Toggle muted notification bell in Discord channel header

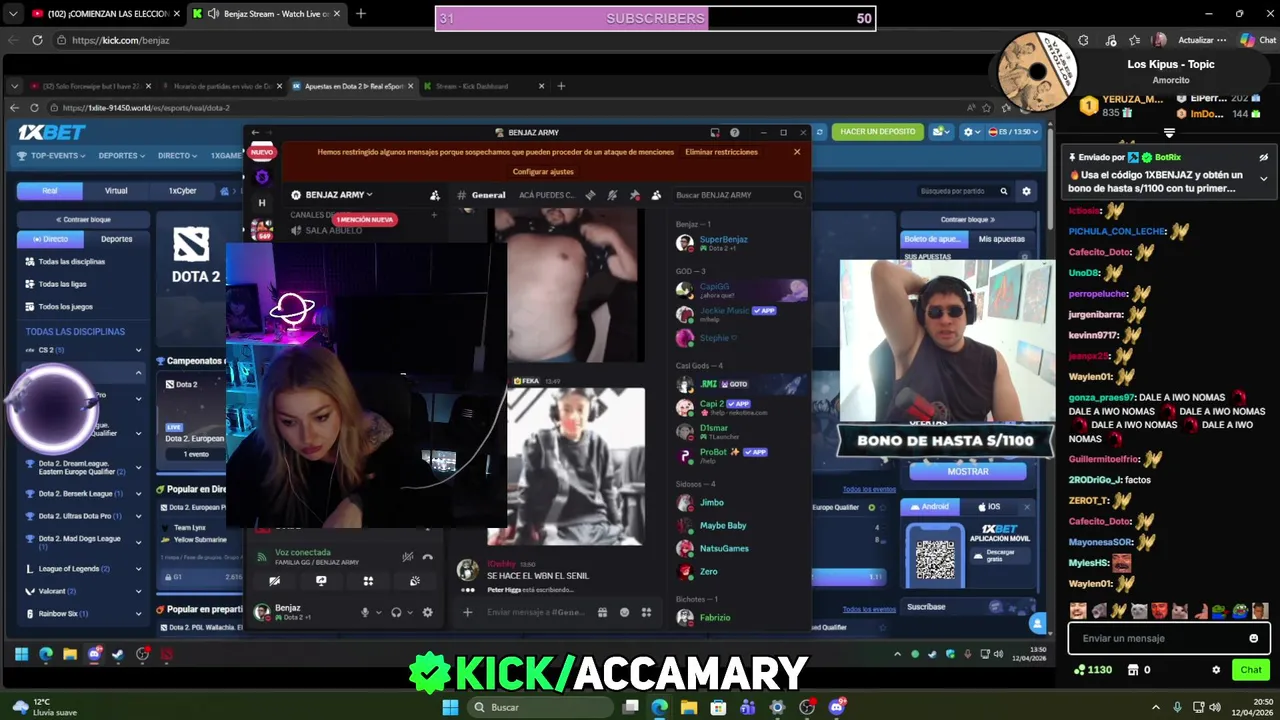click(x=612, y=195)
